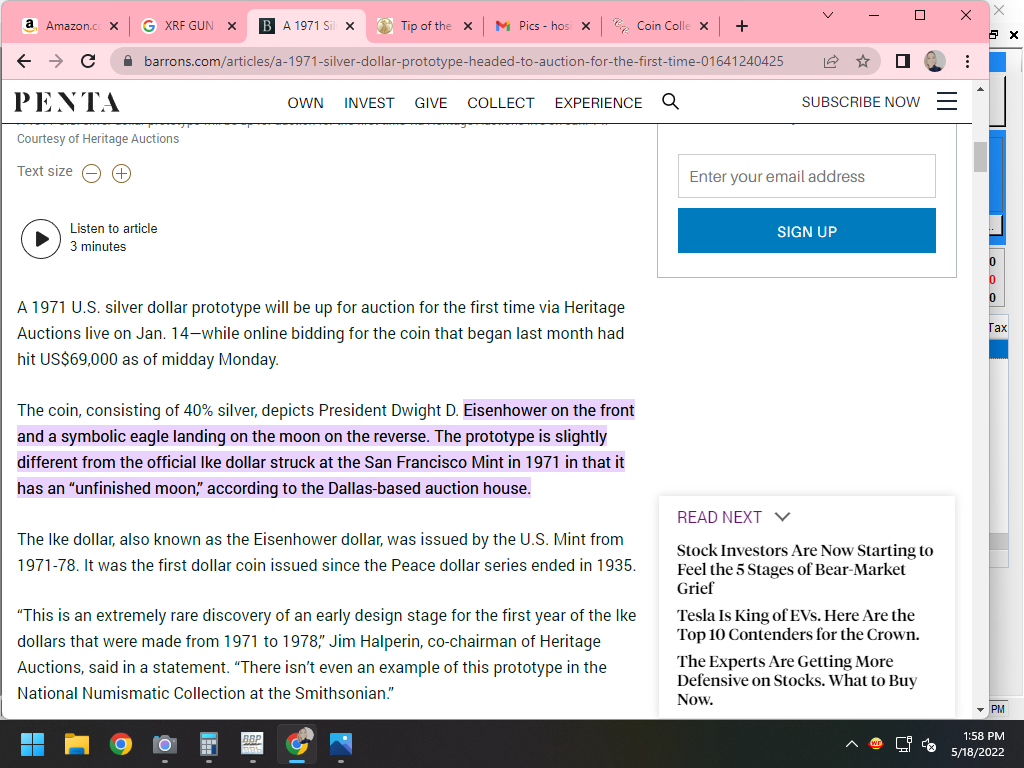Screen dimensions: 1024x768
Task: Click the lock icon in address bar
Action: (128, 61)
